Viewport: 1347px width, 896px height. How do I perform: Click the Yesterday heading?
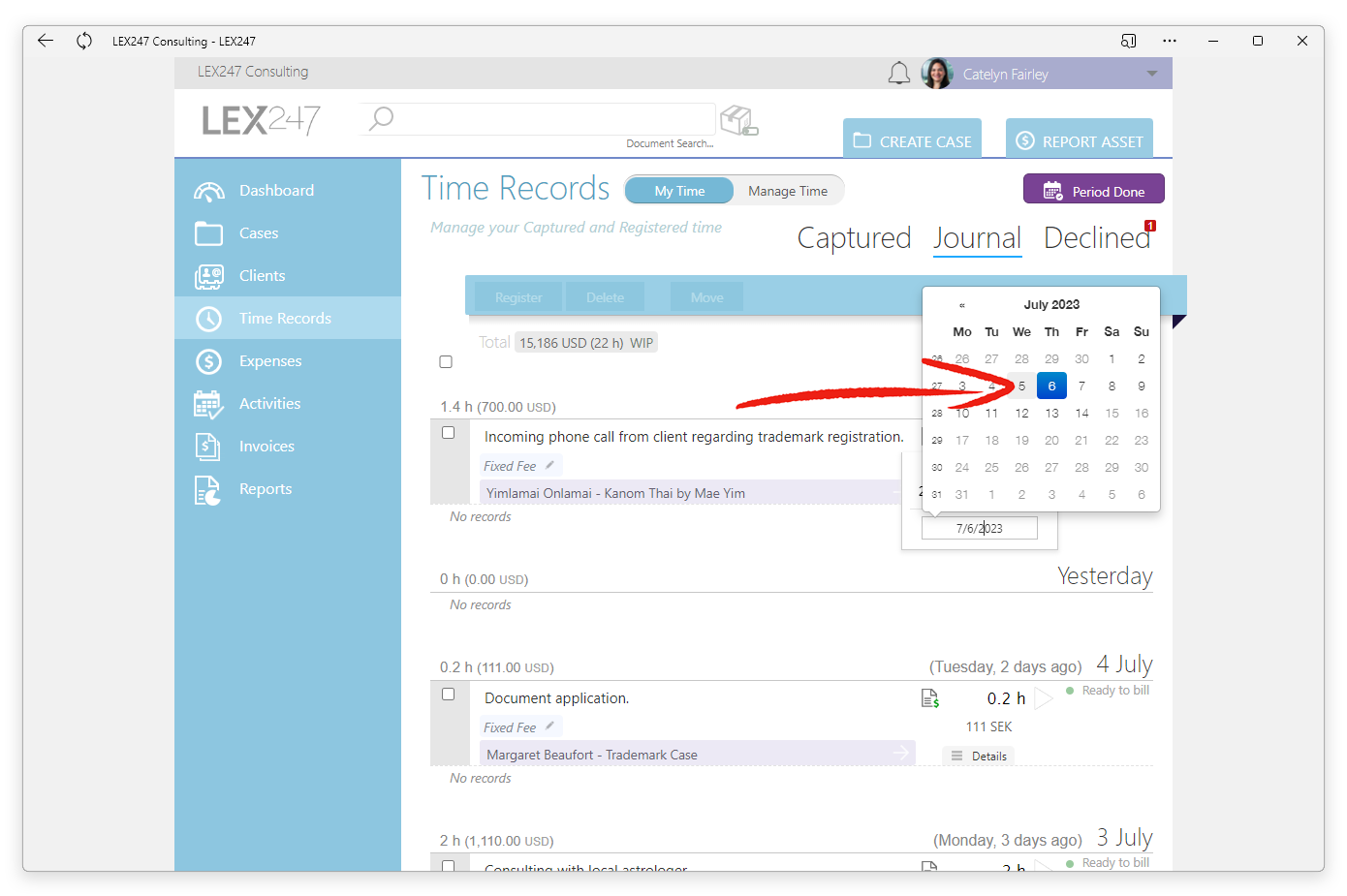(1105, 576)
